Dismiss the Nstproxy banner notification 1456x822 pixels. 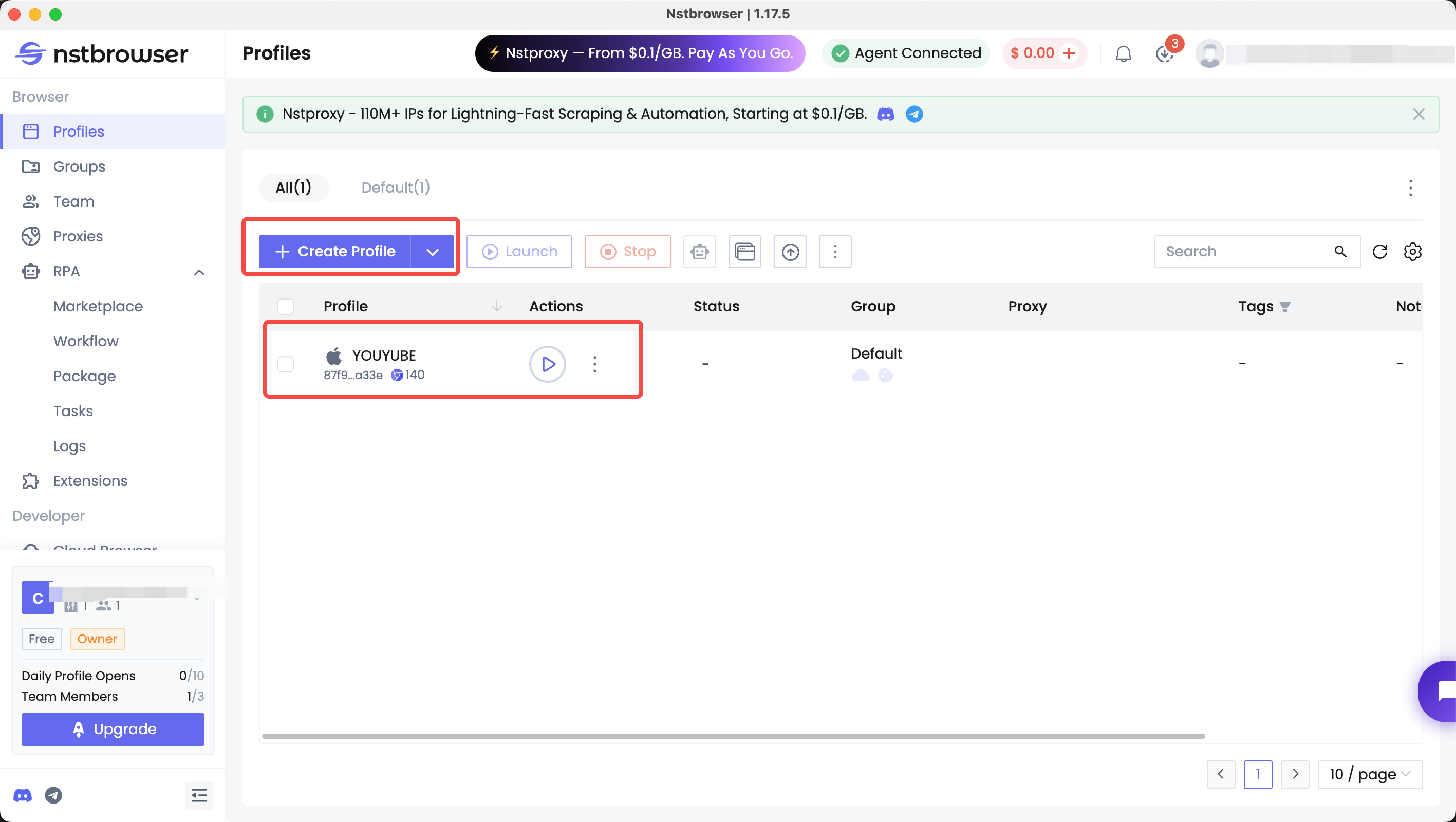coord(1419,114)
